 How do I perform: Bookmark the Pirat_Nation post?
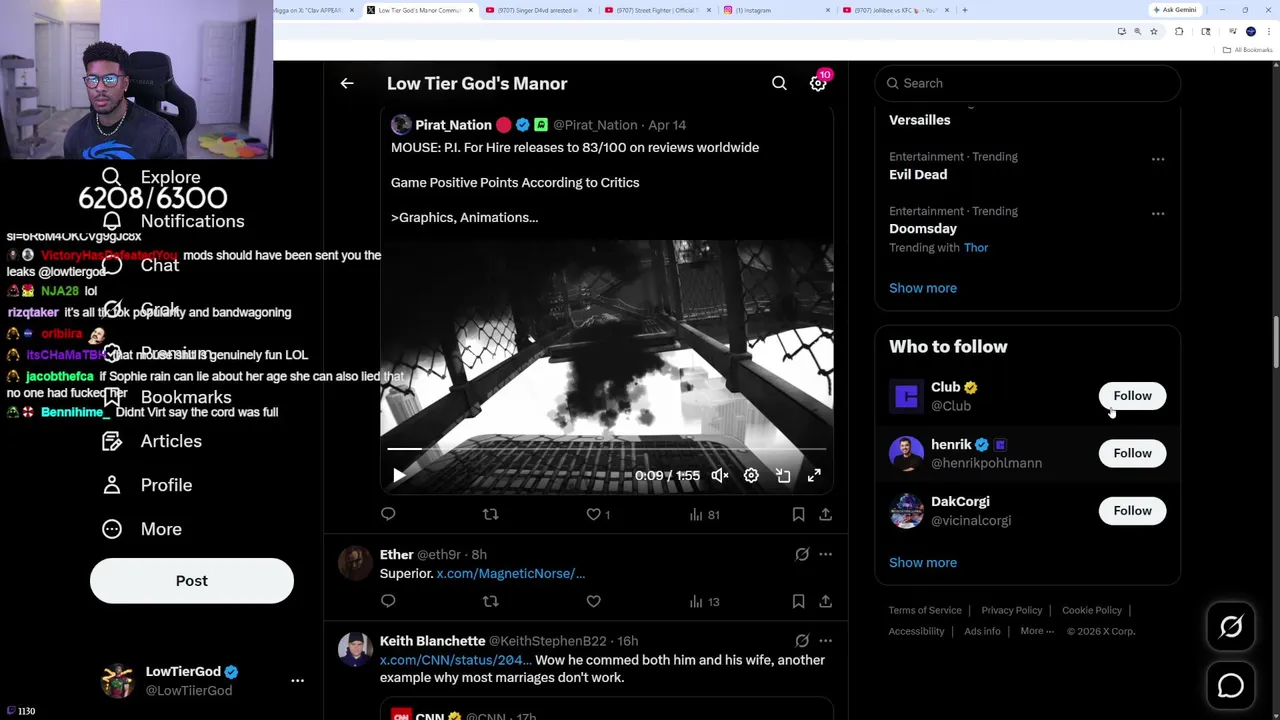798,514
